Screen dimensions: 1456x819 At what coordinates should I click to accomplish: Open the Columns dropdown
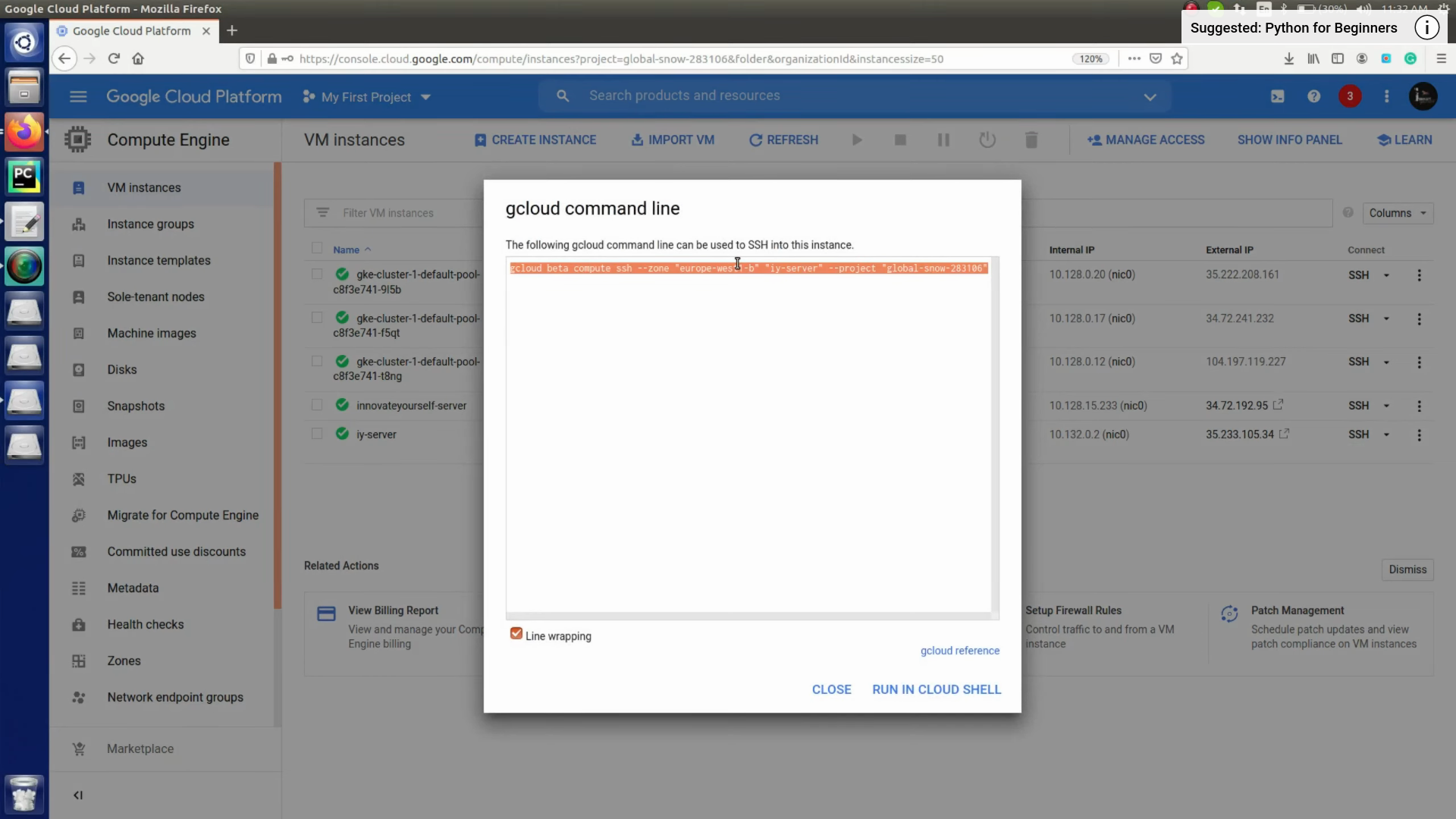1396,213
